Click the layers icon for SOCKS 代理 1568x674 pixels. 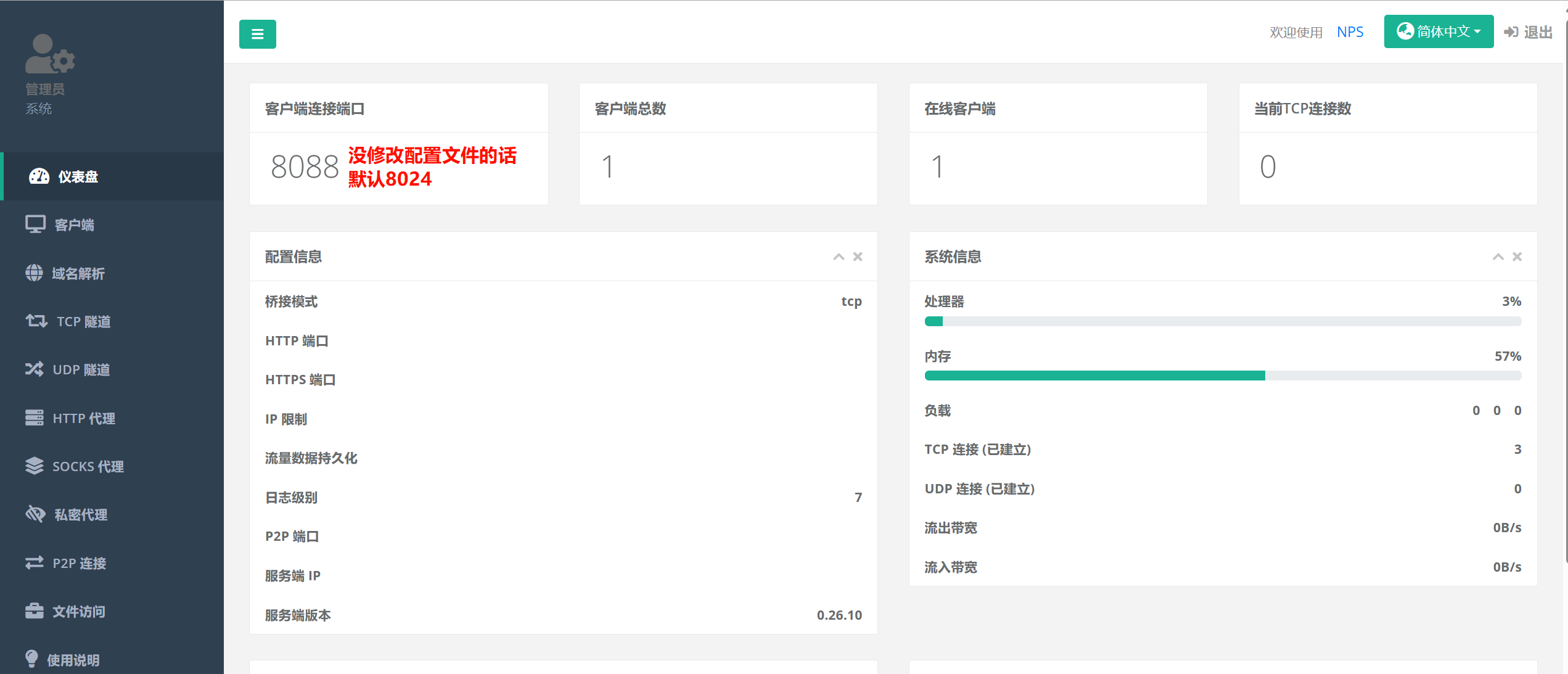click(x=35, y=466)
